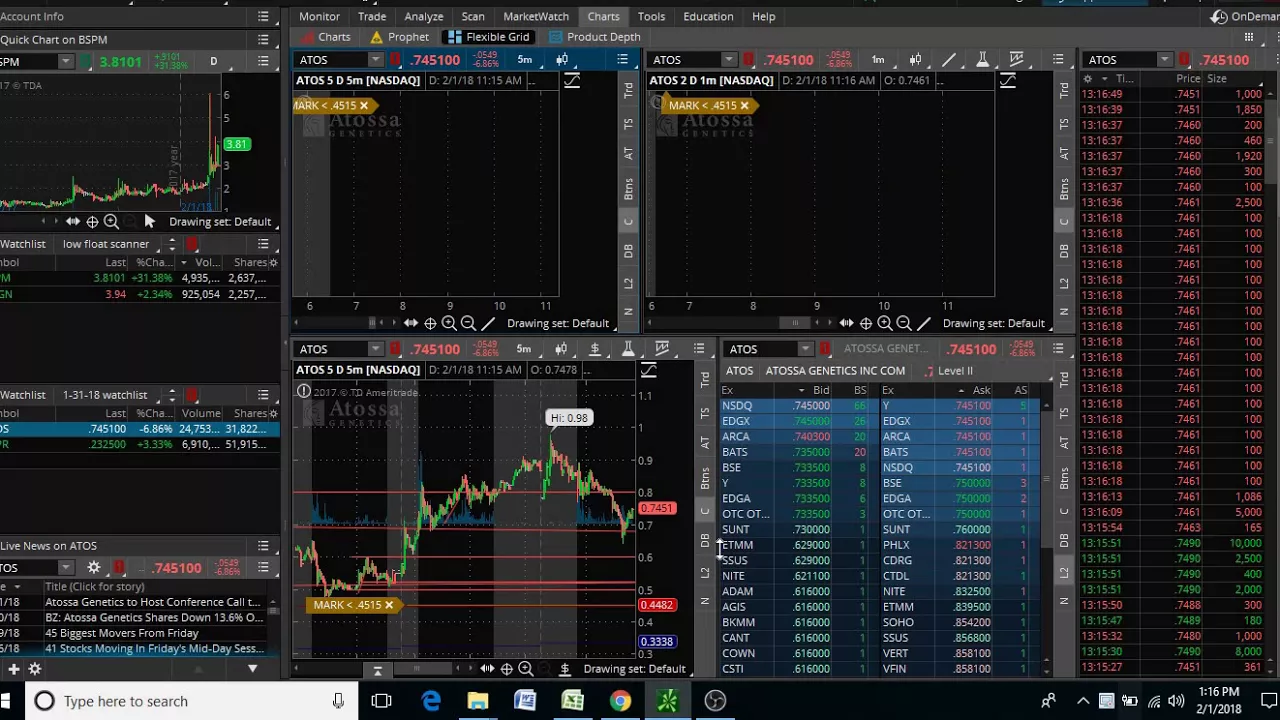Switch to the Scan tab
The image size is (1280, 720).
point(473,16)
